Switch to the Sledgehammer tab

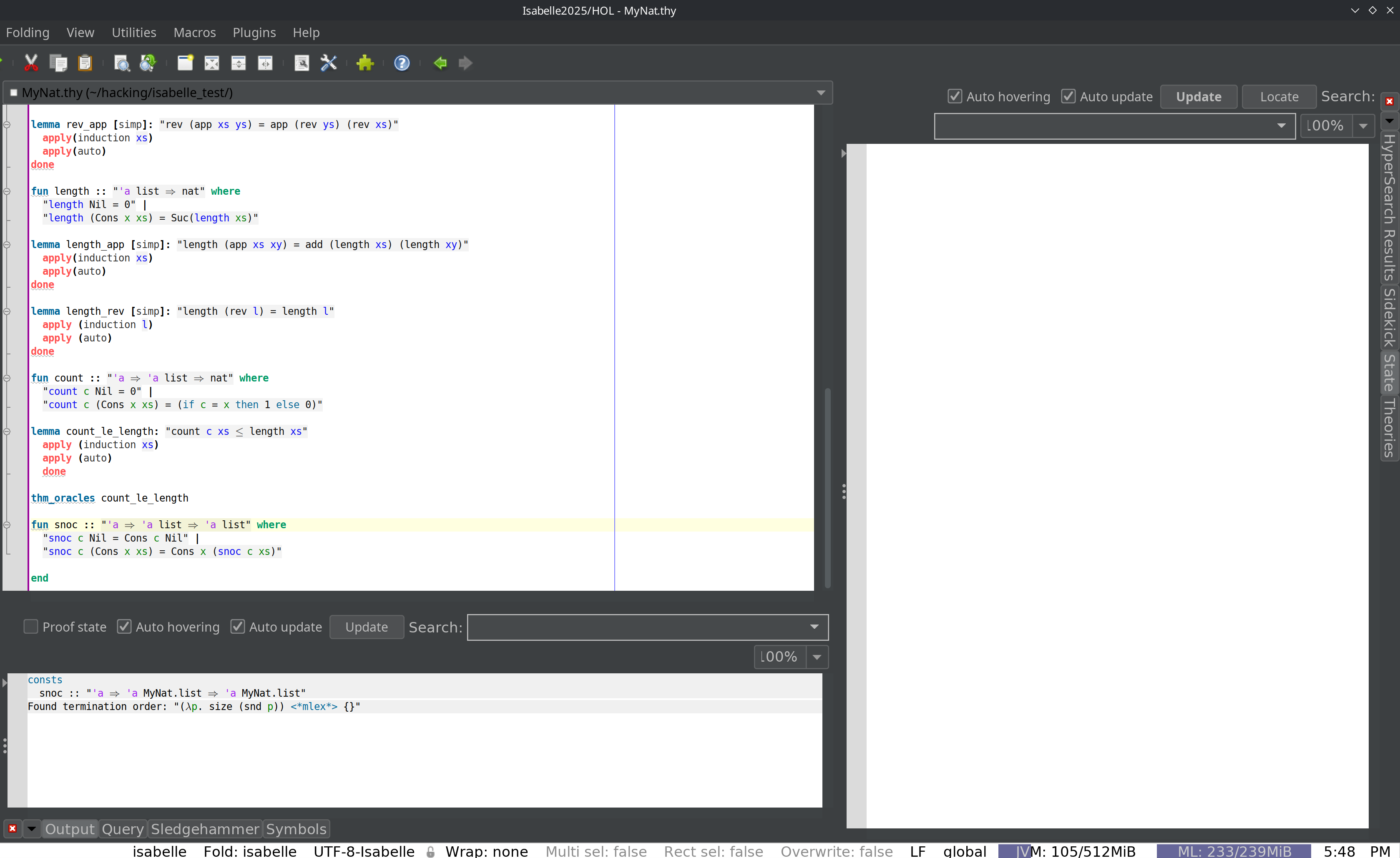click(204, 829)
